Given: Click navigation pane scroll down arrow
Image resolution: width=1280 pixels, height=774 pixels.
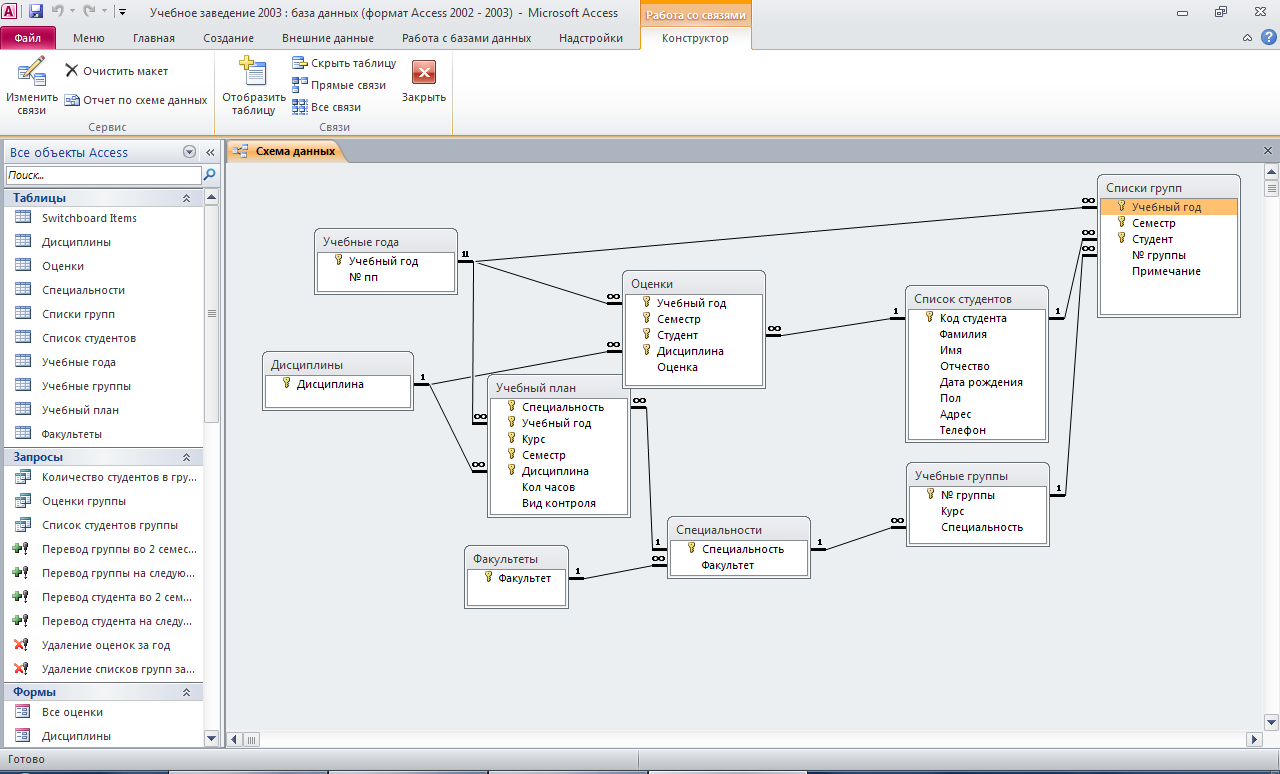Looking at the screenshot, I should [x=210, y=738].
